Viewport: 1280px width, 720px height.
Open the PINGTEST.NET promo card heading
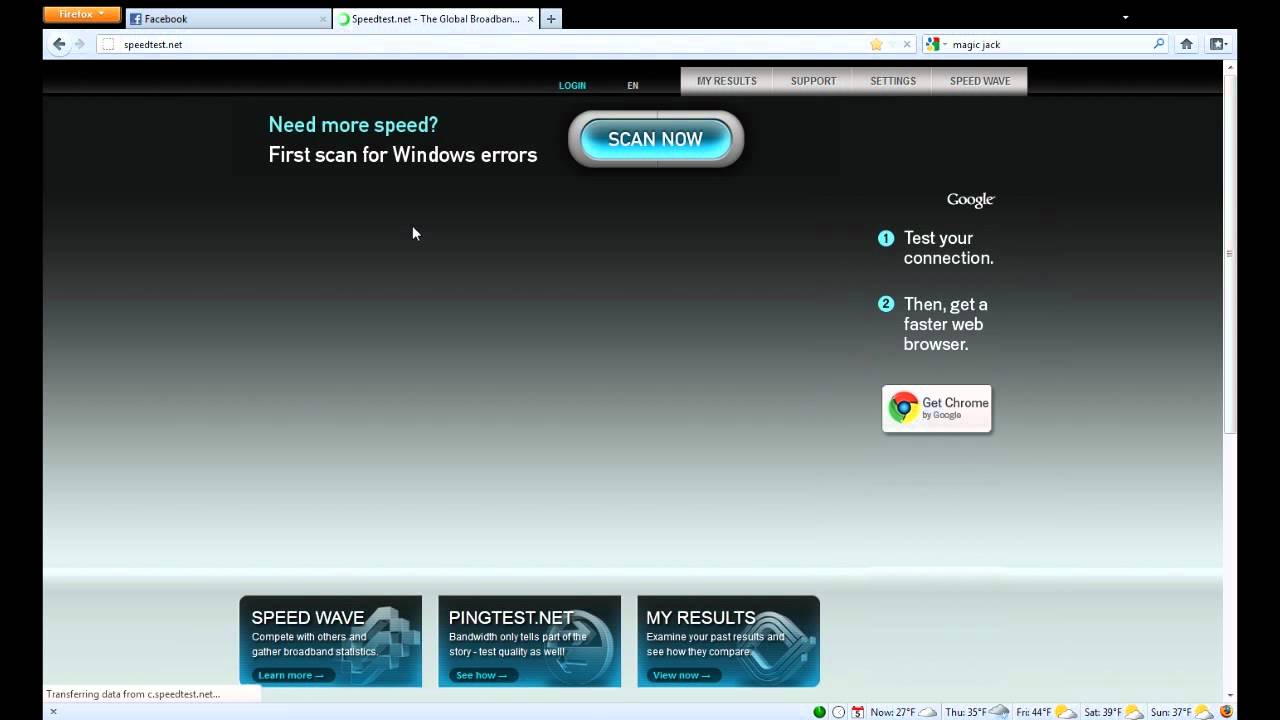(x=511, y=618)
